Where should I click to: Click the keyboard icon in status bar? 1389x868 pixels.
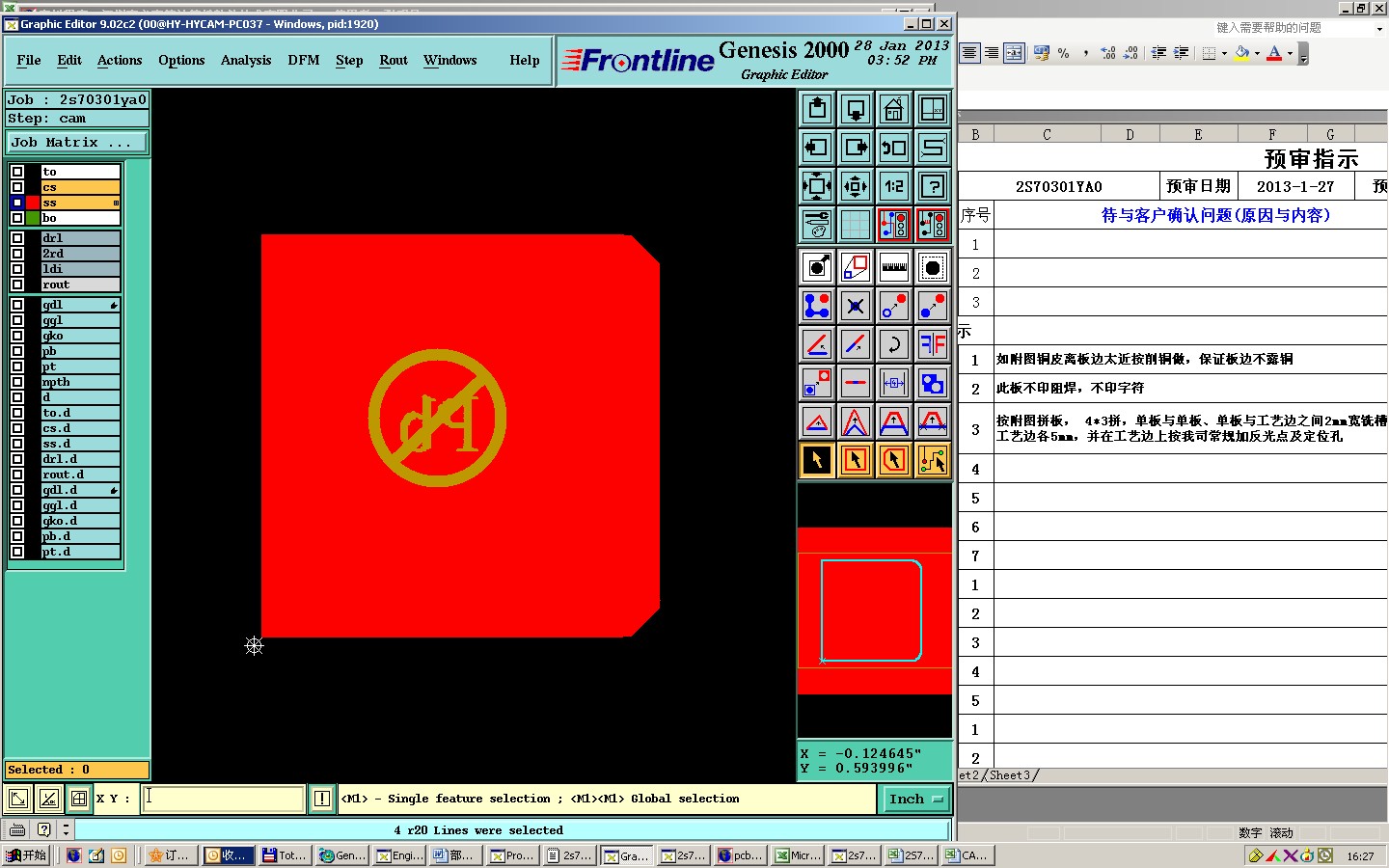pos(17,829)
